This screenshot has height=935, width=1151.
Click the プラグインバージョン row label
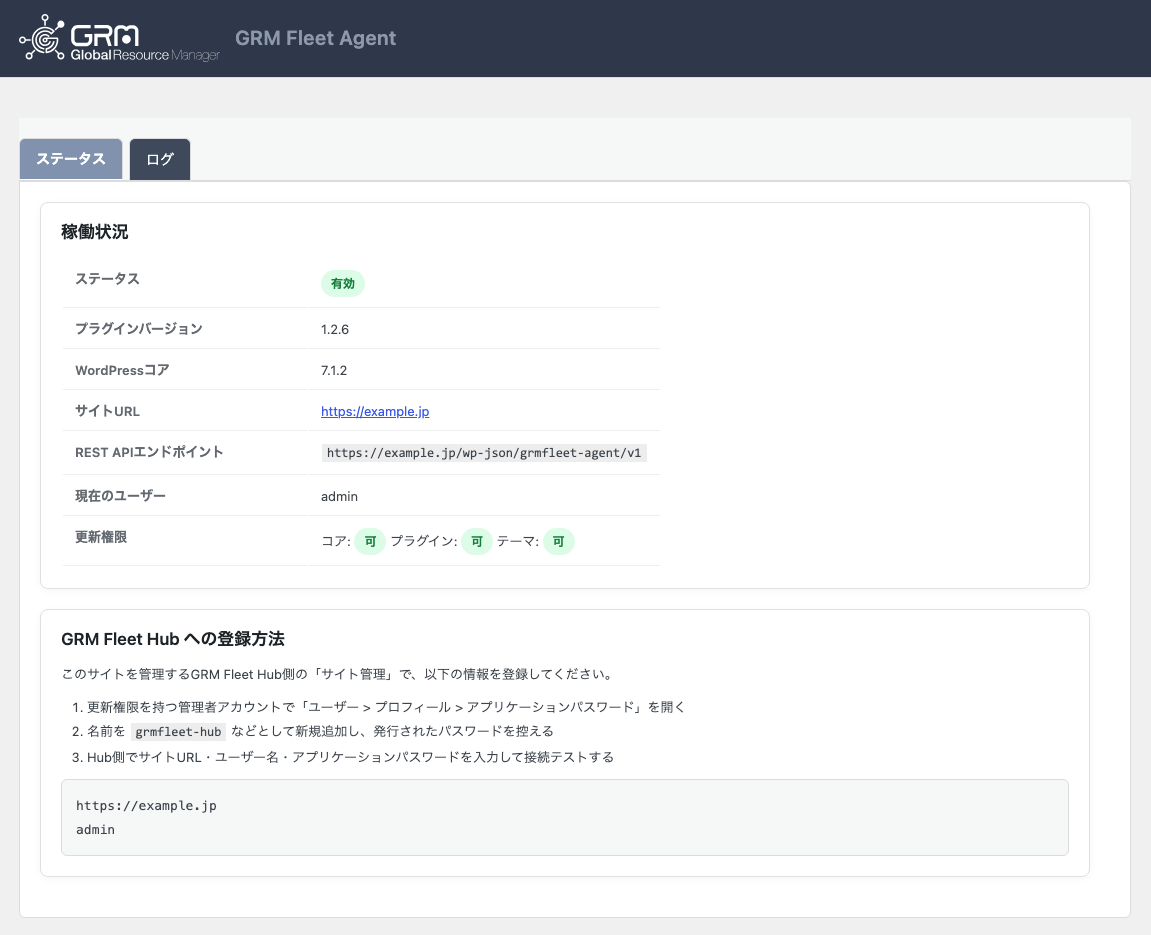pos(139,329)
